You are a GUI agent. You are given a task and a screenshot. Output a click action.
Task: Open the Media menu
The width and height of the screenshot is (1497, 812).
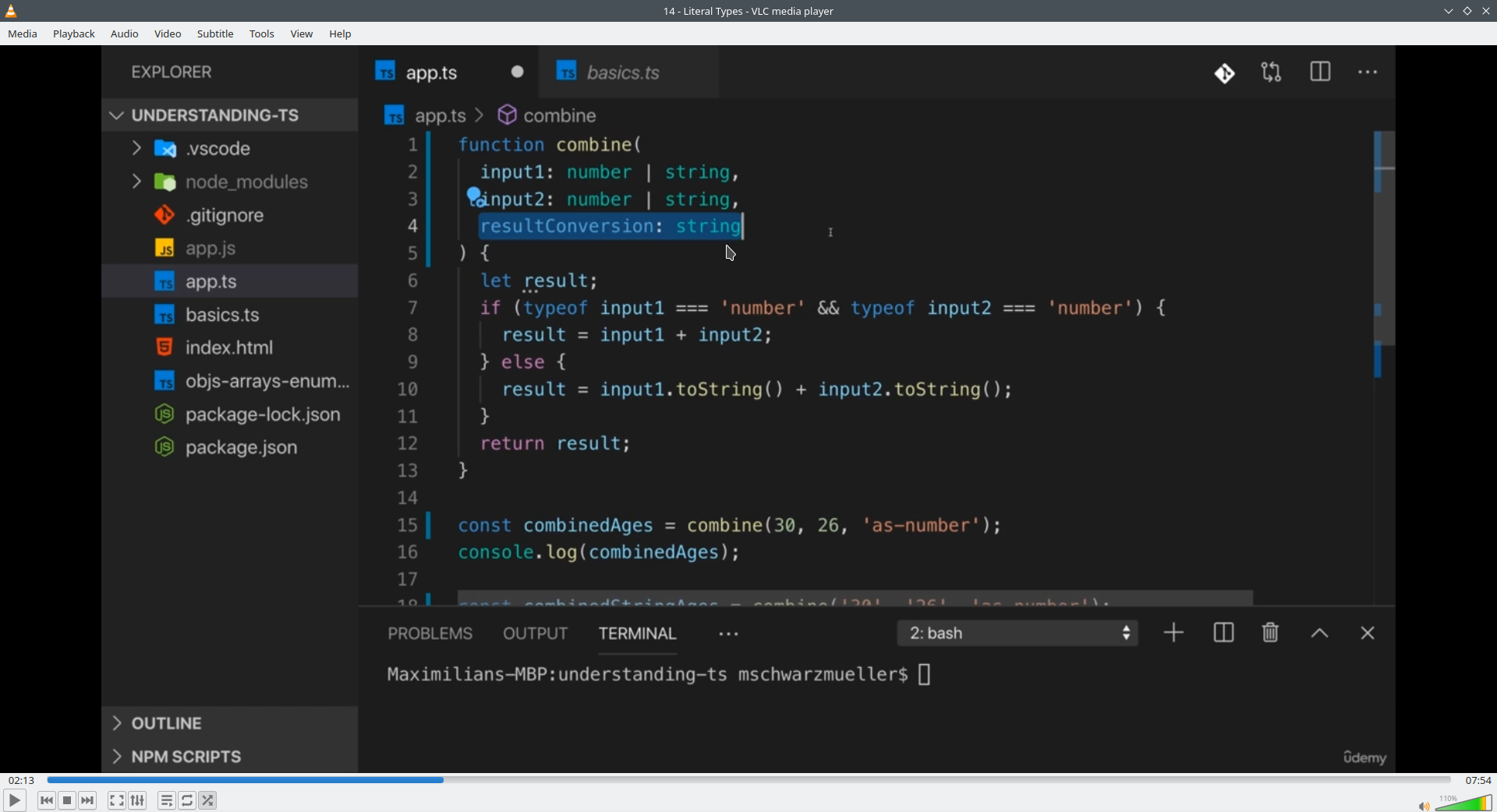click(x=23, y=34)
